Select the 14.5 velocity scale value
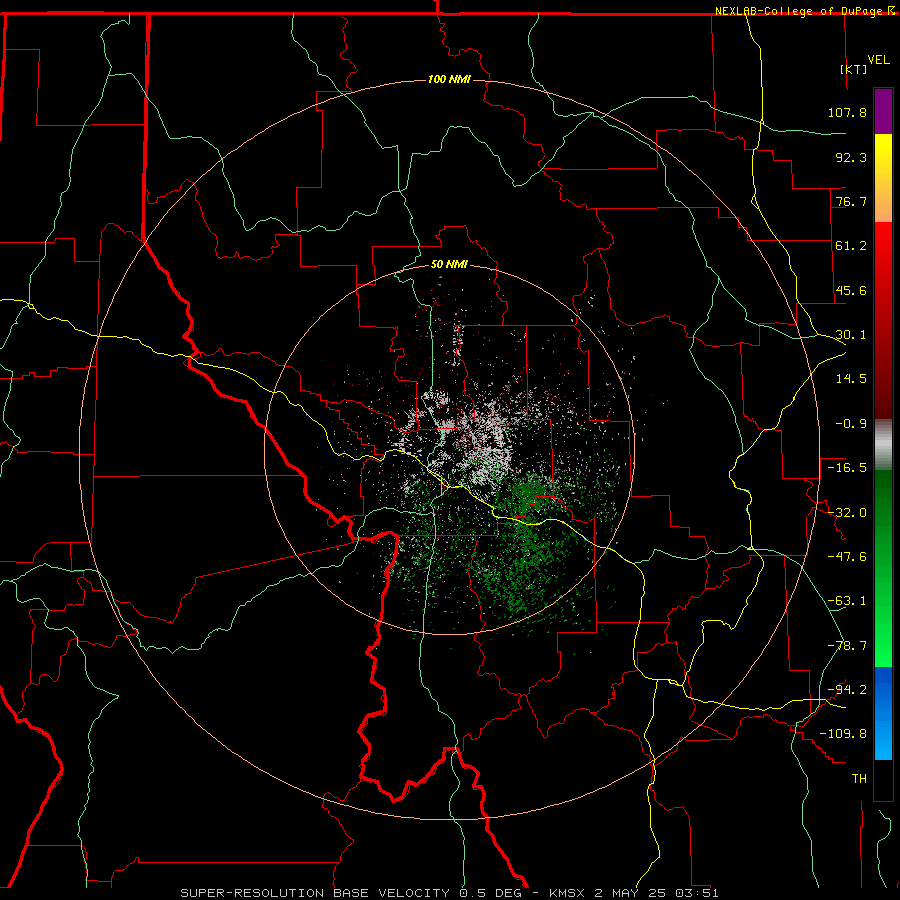 851,379
